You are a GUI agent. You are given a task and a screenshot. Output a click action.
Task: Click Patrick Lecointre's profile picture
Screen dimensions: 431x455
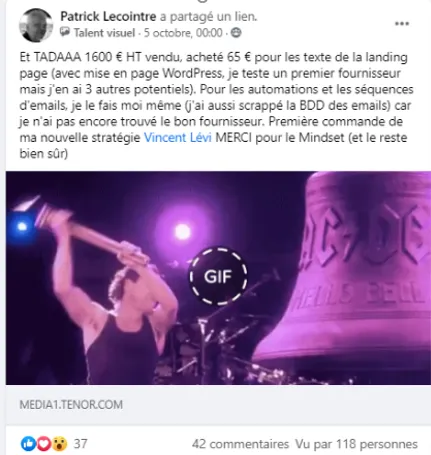(x=36, y=25)
